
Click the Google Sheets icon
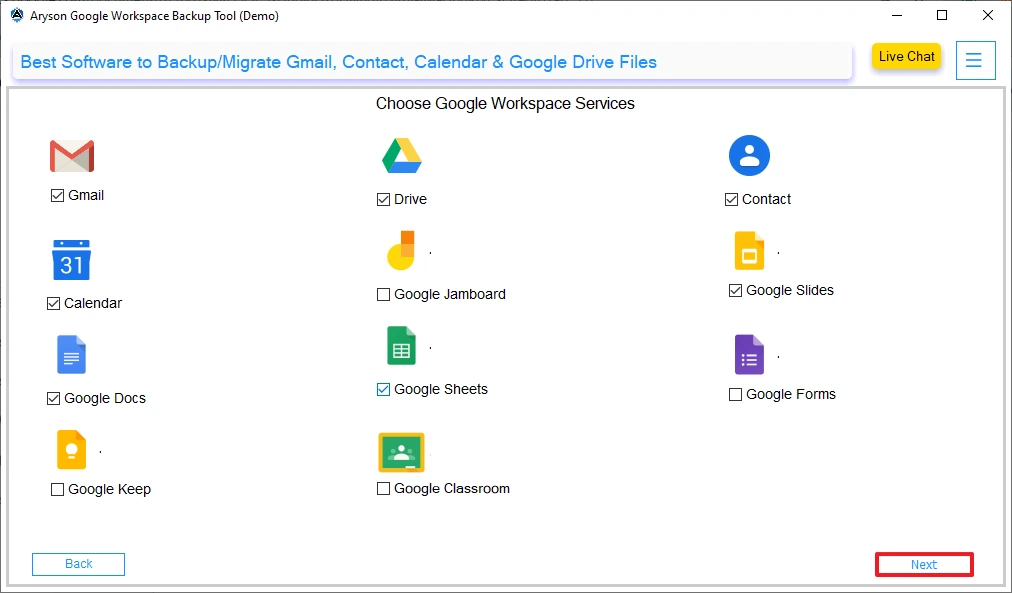click(401, 346)
